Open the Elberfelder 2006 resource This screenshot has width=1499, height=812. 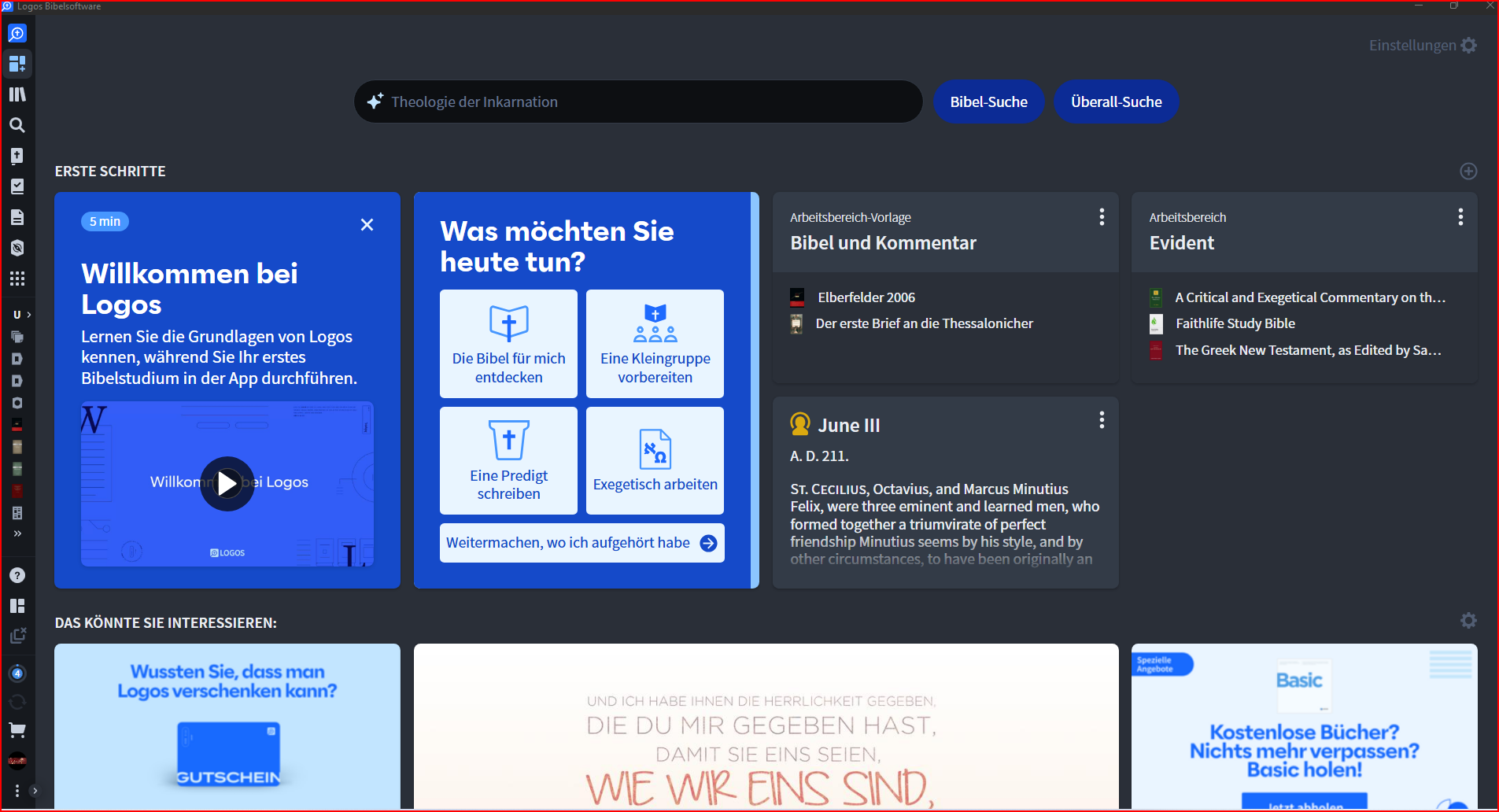coord(866,297)
